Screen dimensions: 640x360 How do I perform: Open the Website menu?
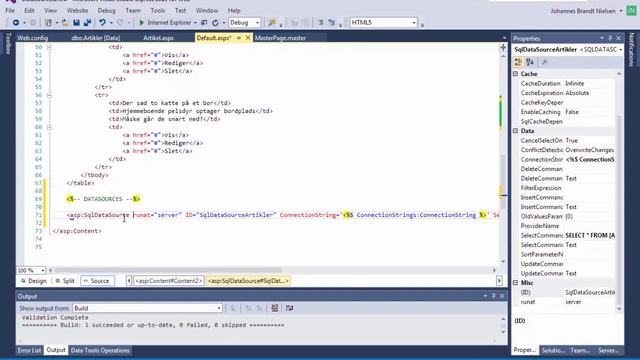tap(77, 11)
